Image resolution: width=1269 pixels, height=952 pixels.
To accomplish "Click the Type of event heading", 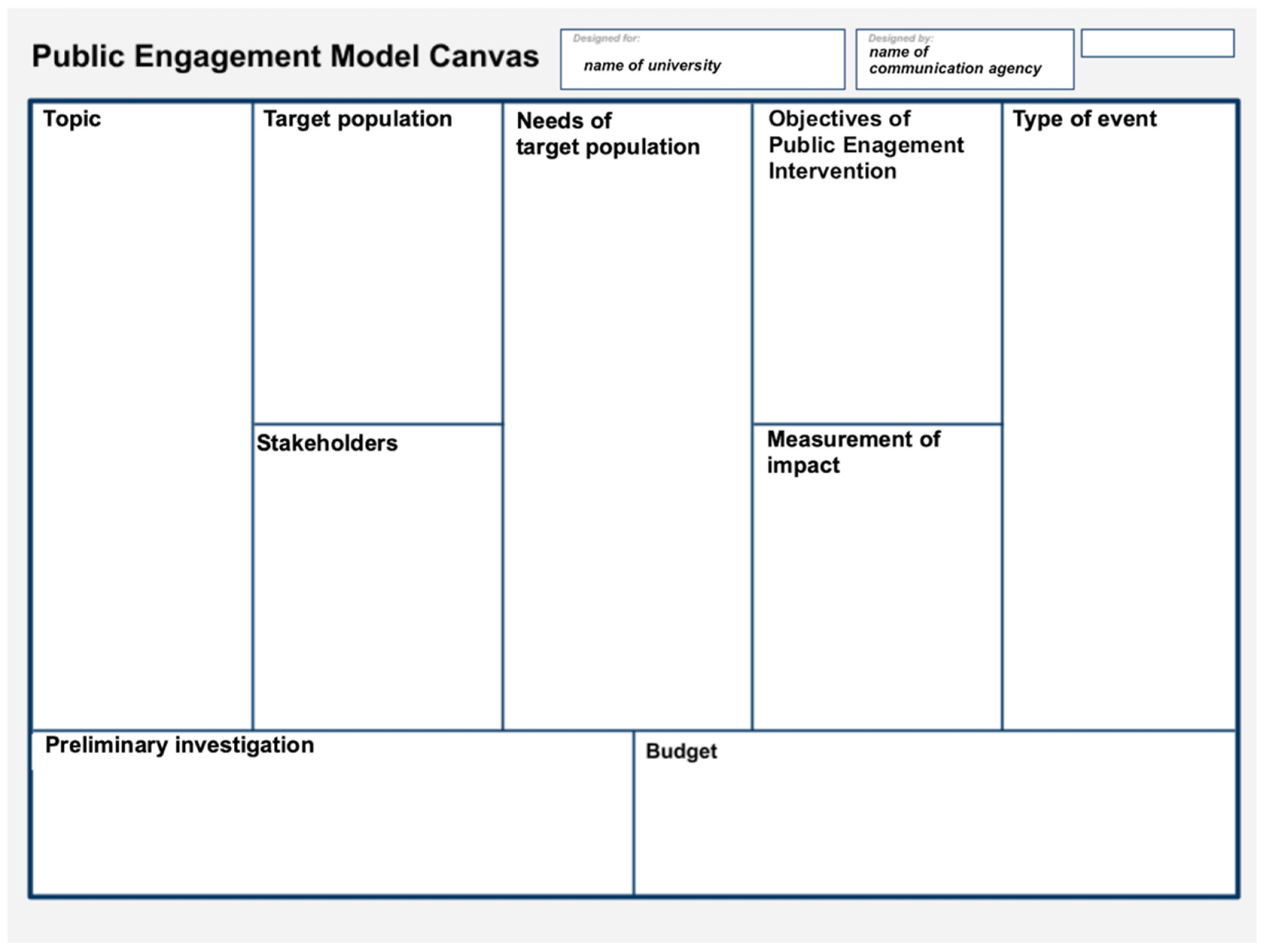I will (x=1084, y=119).
